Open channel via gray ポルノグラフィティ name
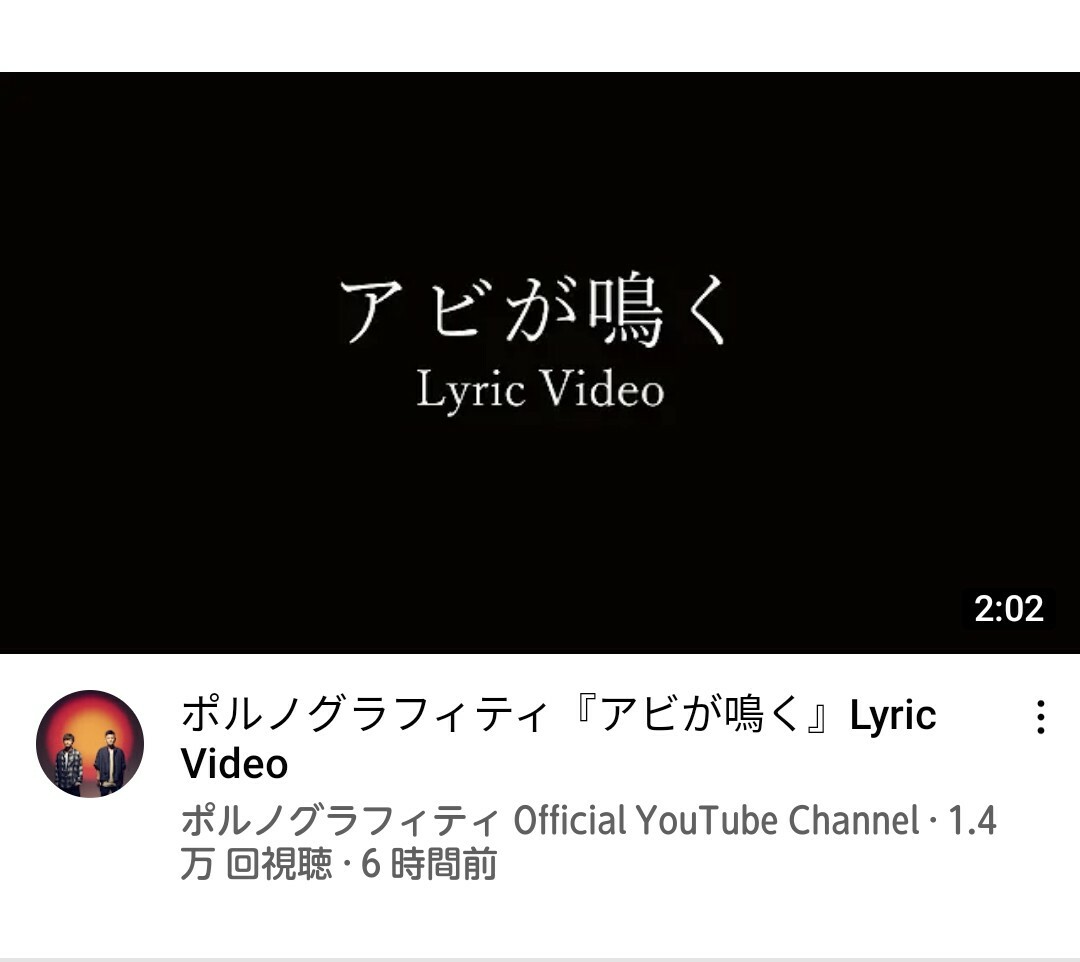This screenshot has width=1080, height=962. pos(340,820)
